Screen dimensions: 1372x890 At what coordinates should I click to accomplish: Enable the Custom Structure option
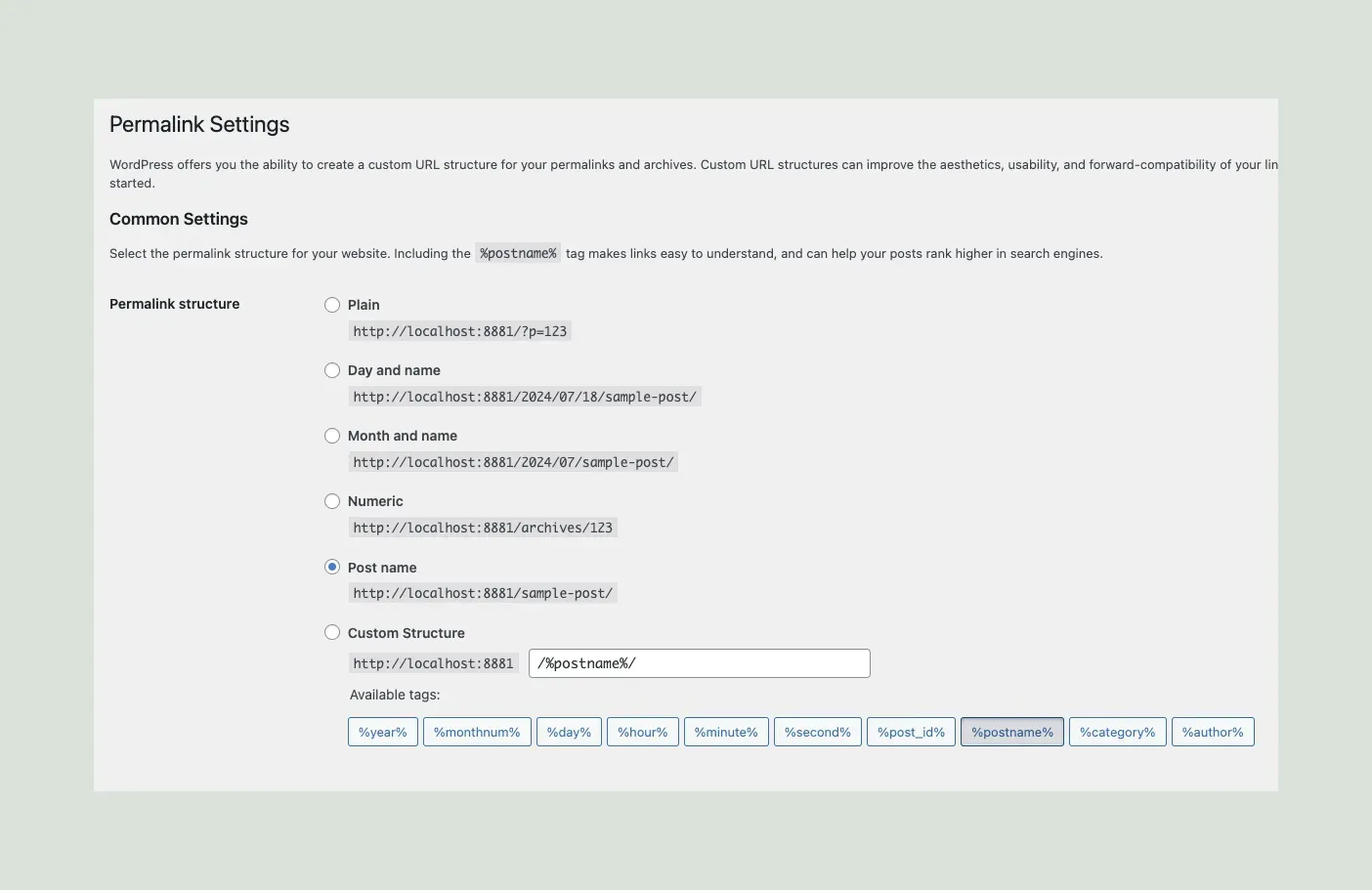[332, 632]
